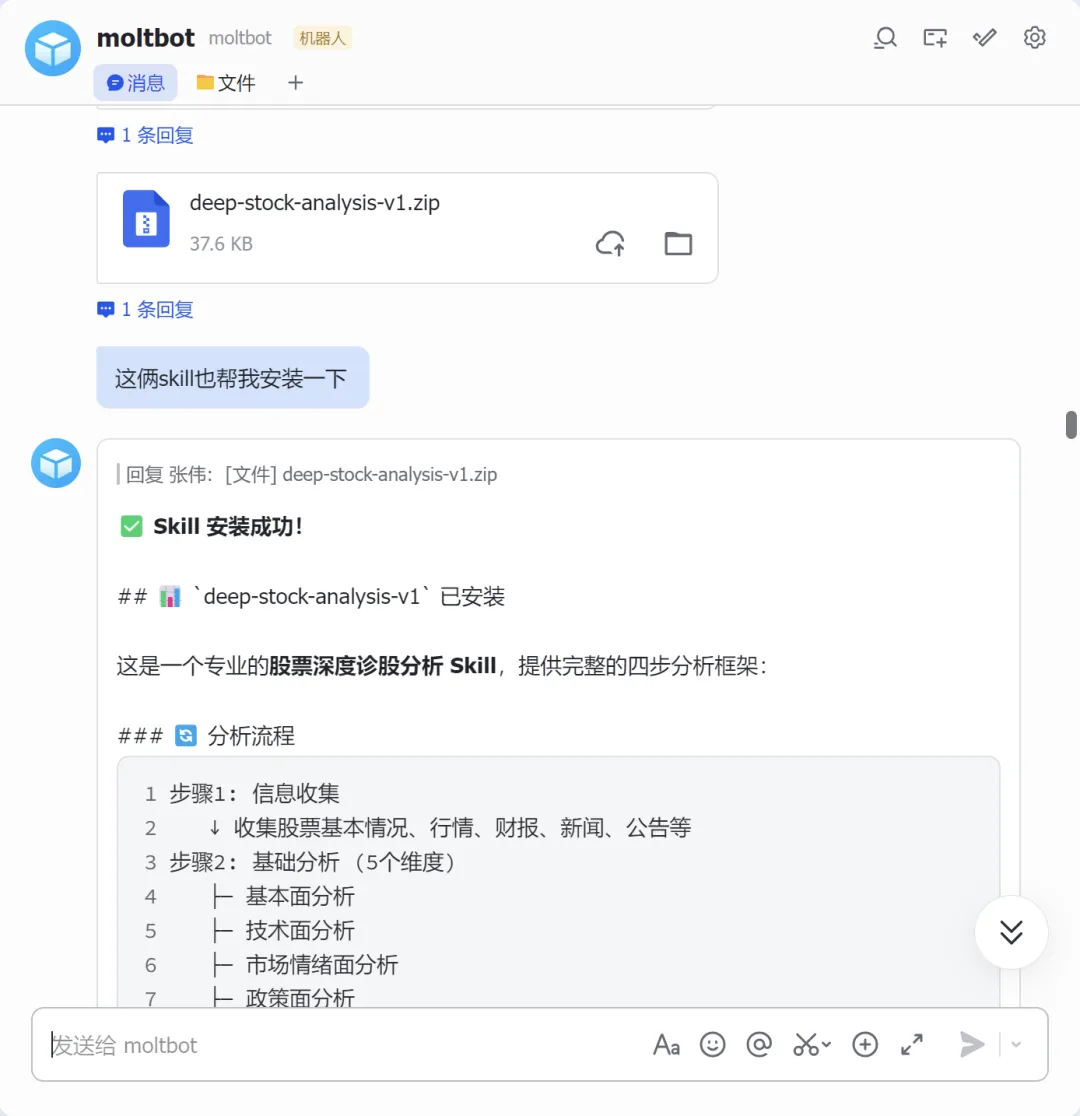Switch to the 消息 tab

point(135,83)
